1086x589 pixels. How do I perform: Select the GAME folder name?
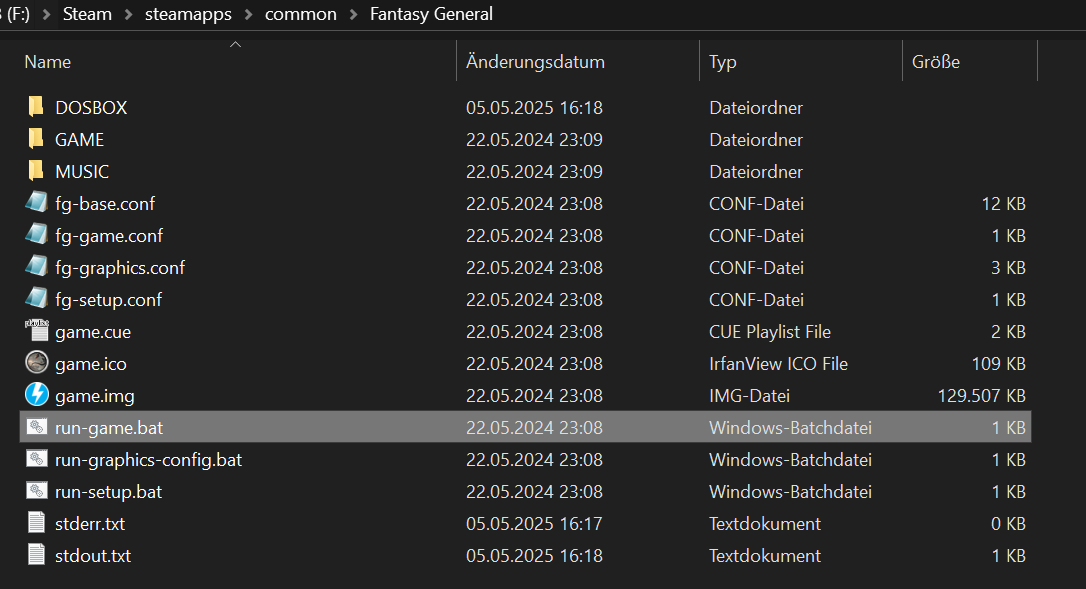tap(80, 139)
